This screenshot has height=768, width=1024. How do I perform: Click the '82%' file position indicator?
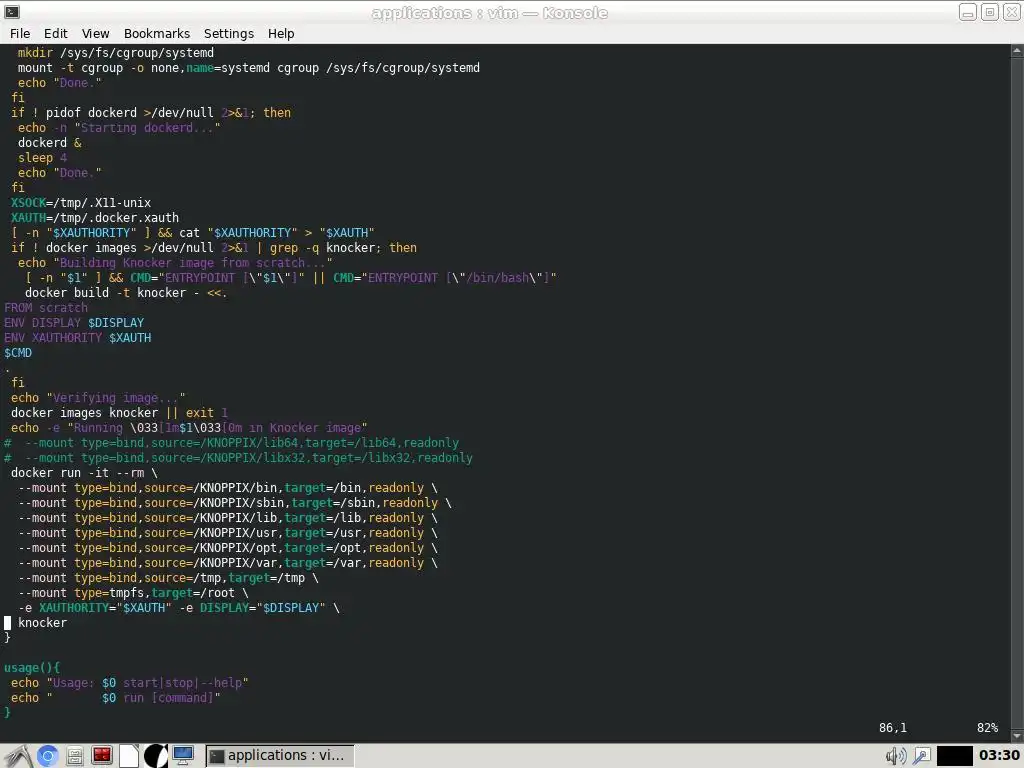987,728
